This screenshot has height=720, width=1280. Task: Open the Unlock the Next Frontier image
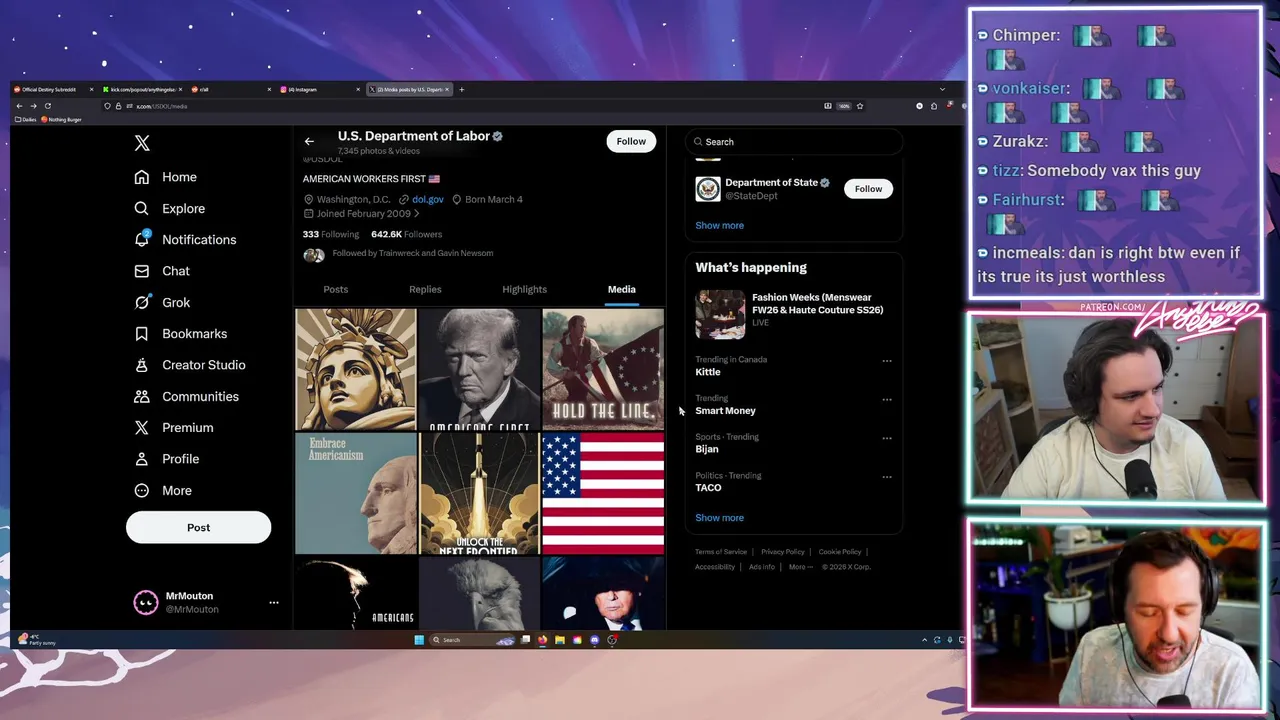coord(479,493)
